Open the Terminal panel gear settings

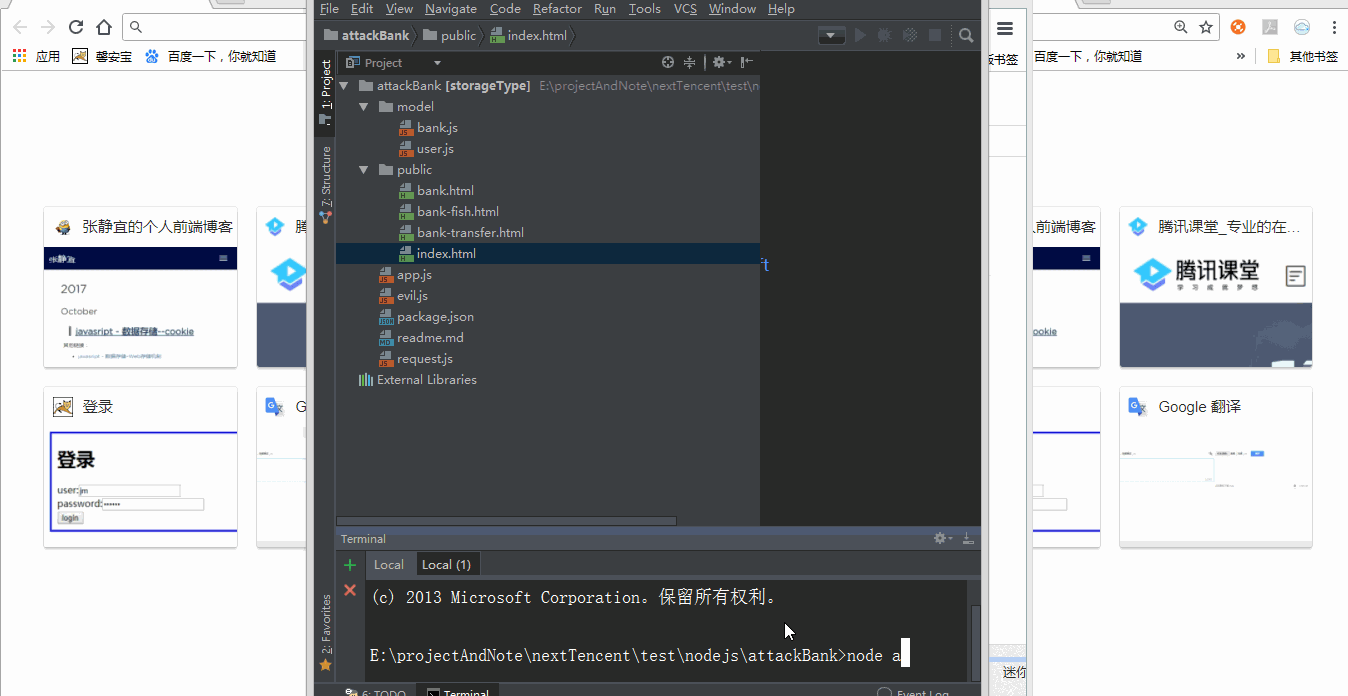coord(941,538)
